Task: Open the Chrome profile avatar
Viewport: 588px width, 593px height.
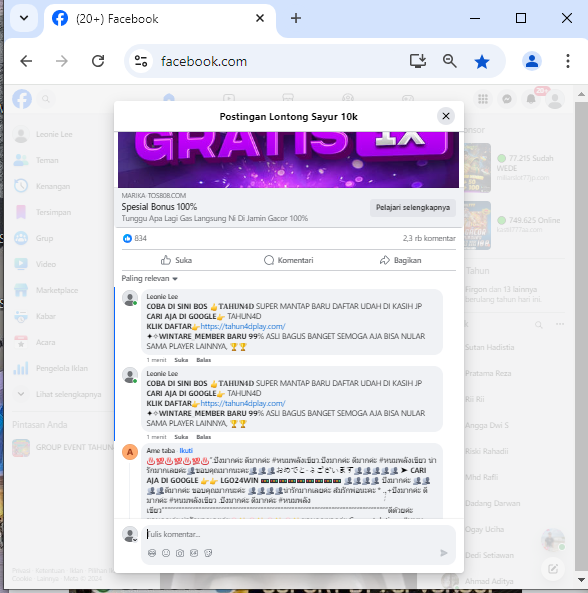Action: coord(532,61)
